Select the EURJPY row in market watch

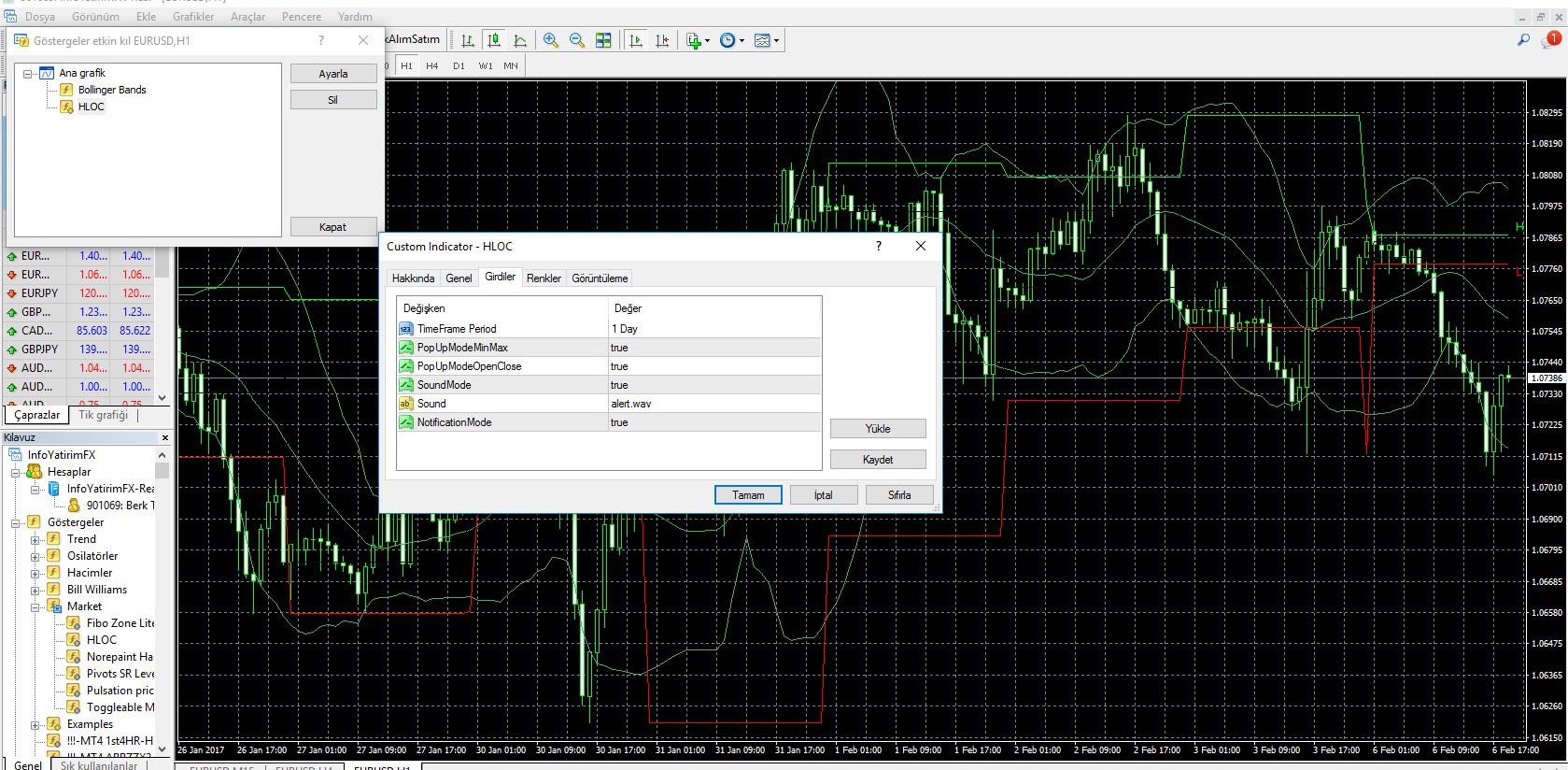point(78,293)
